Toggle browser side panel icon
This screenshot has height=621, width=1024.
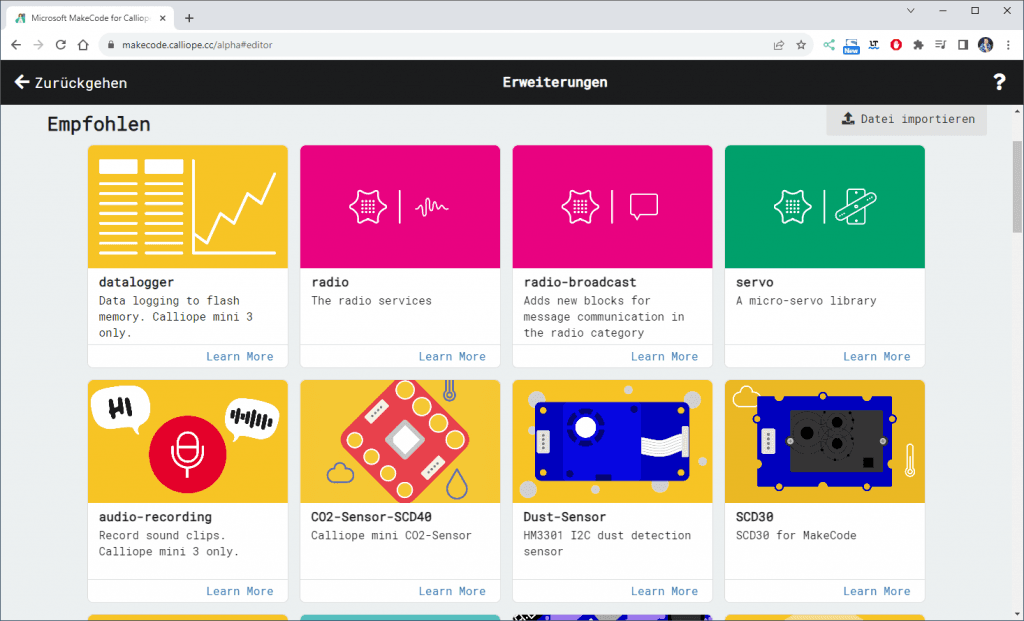[x=963, y=45]
